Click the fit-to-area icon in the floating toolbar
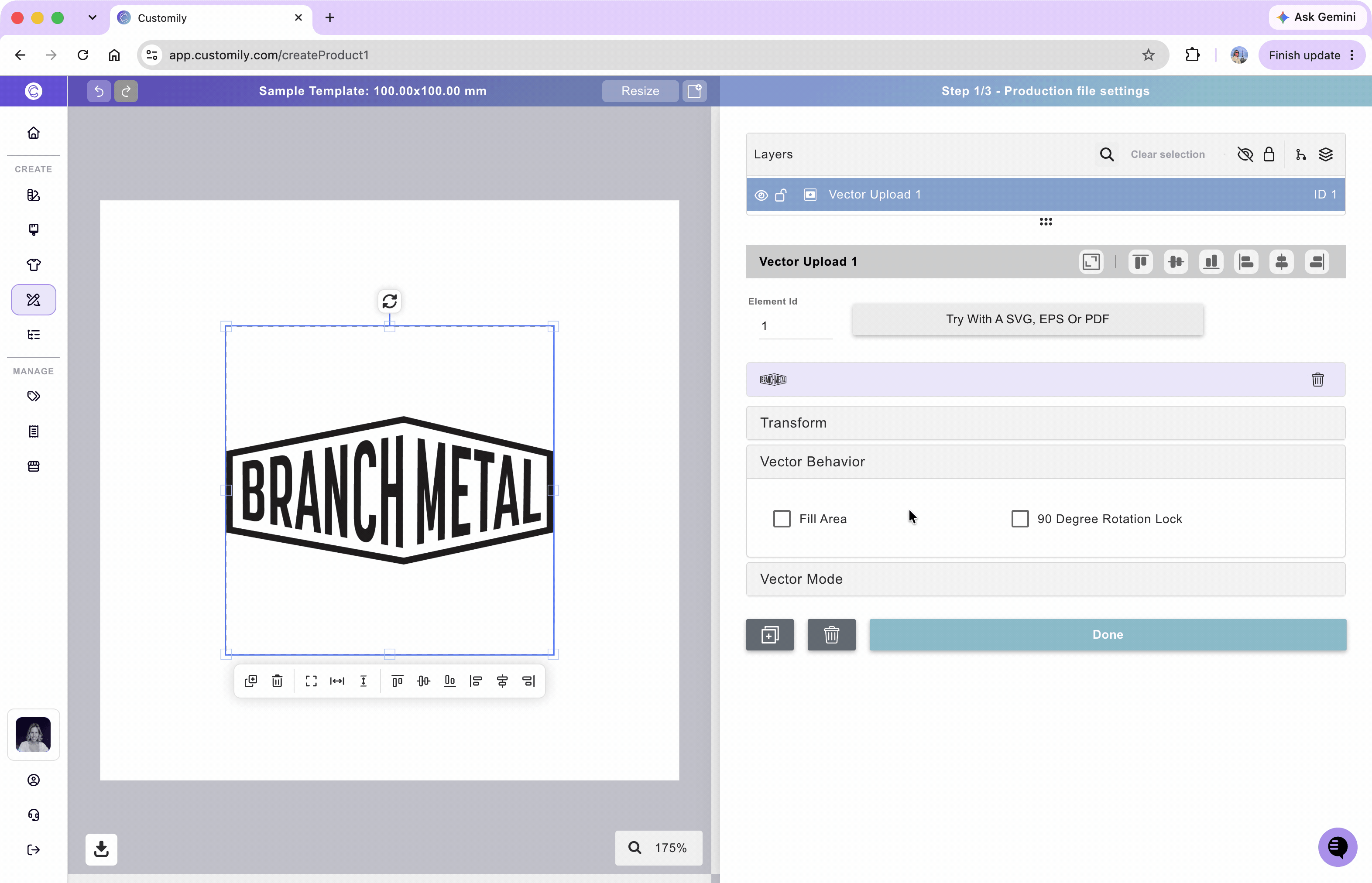The image size is (1372, 883). pos(311,681)
